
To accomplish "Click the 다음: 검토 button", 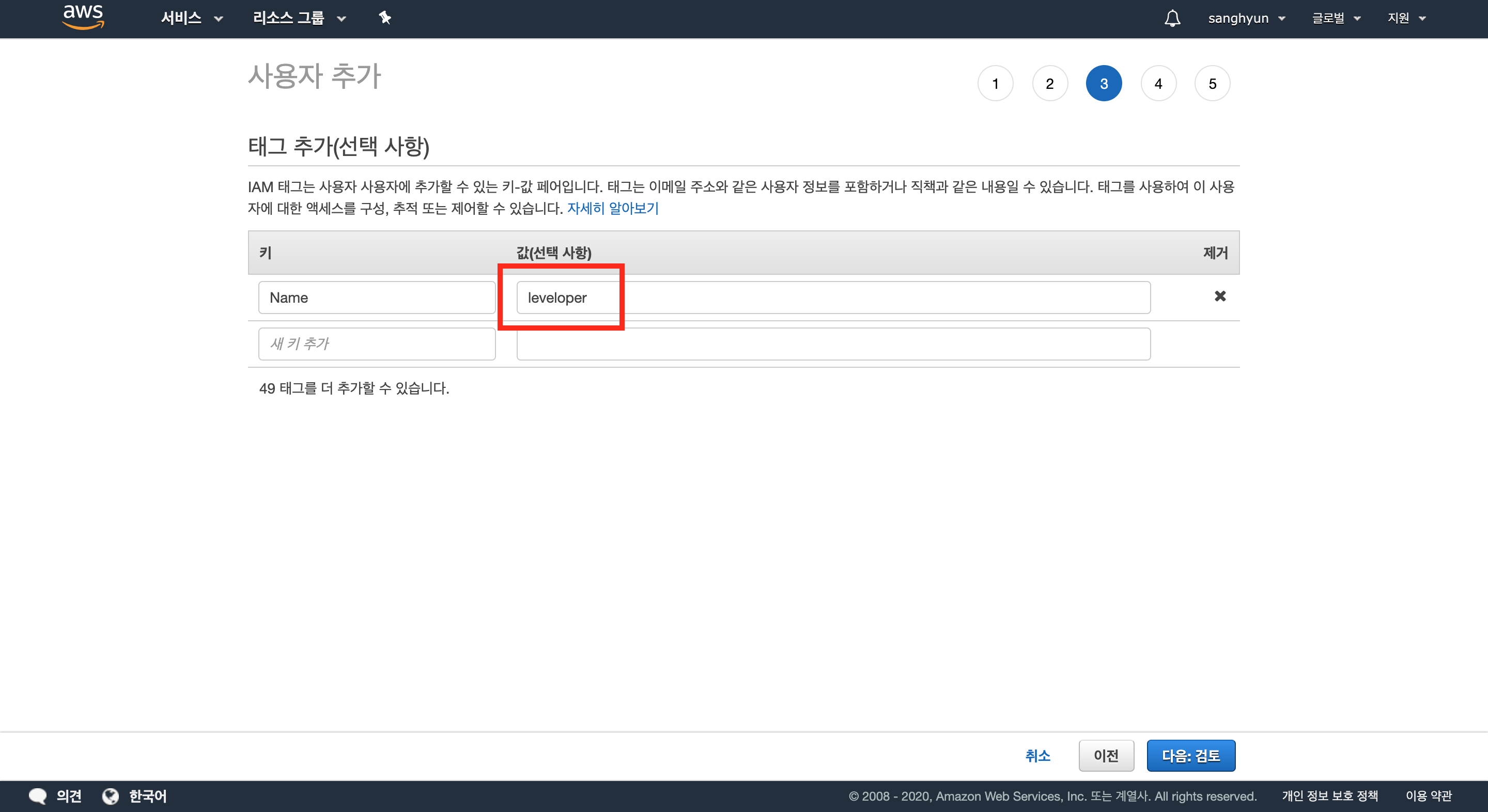I will tap(1190, 755).
